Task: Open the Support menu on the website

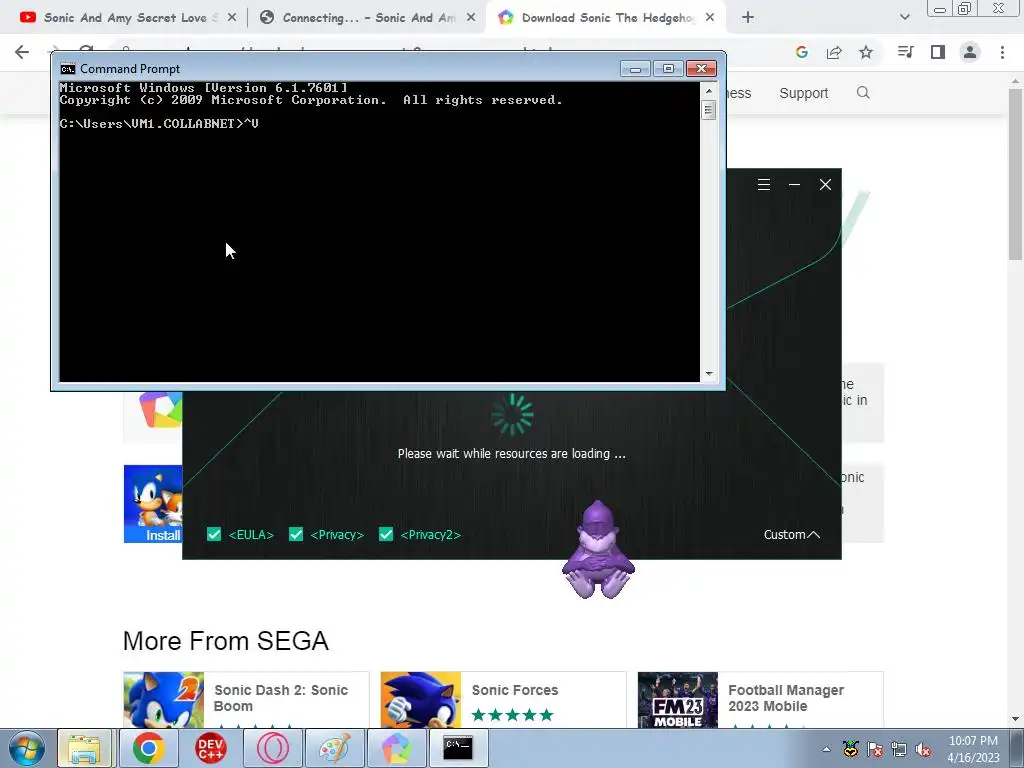Action: click(x=803, y=93)
